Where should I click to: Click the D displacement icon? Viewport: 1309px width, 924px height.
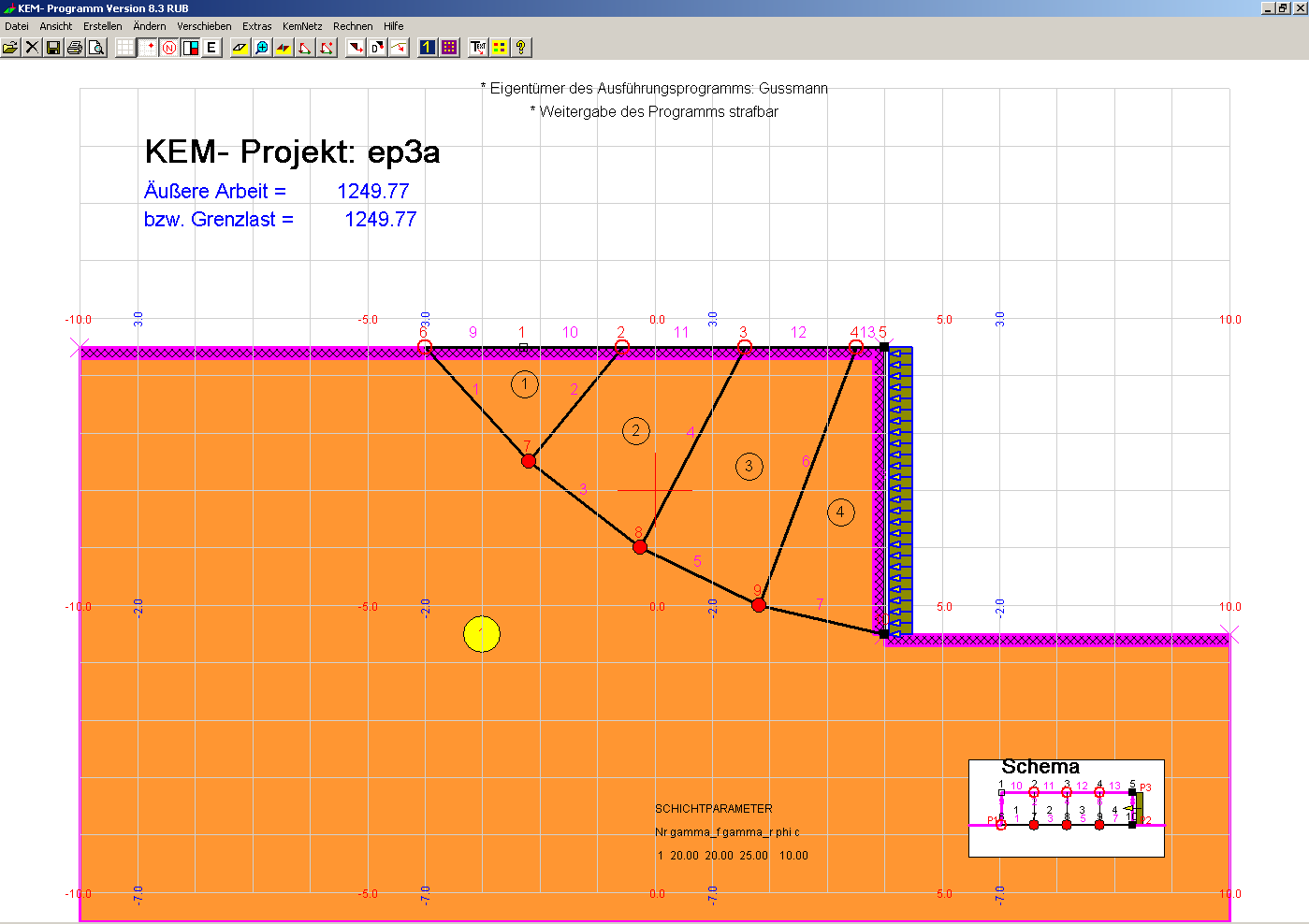click(377, 47)
